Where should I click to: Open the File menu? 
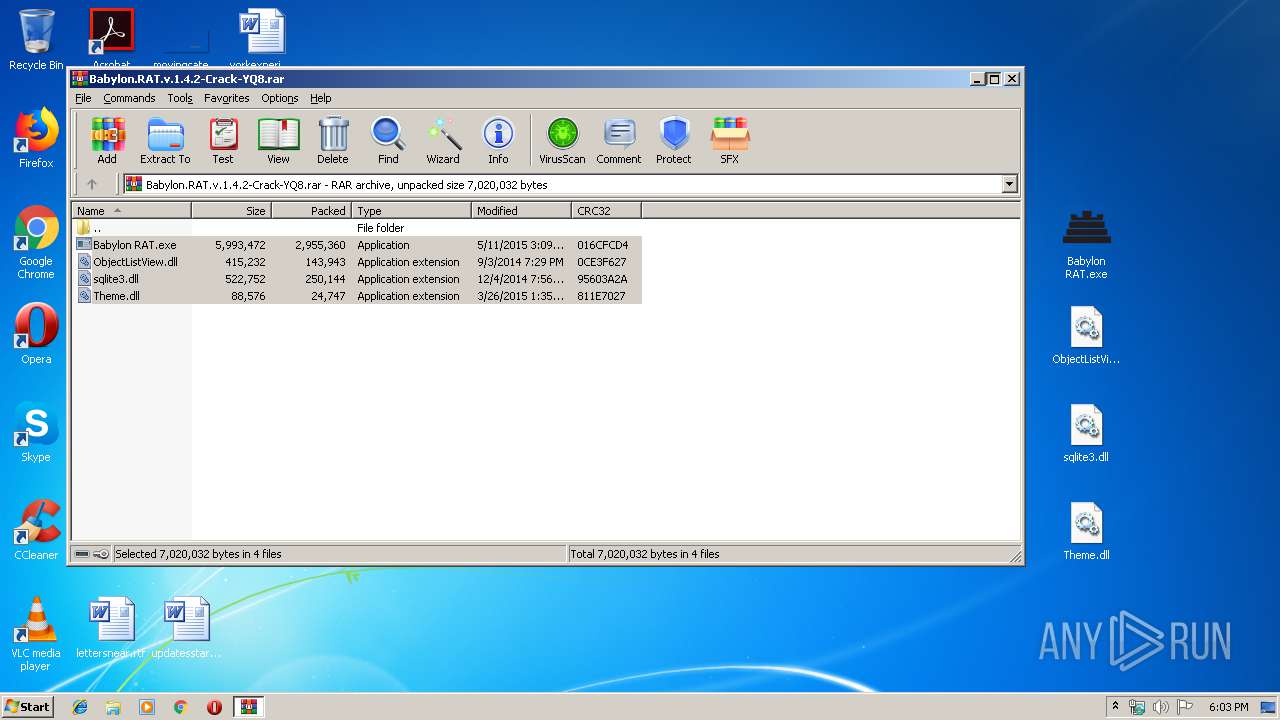[83, 98]
